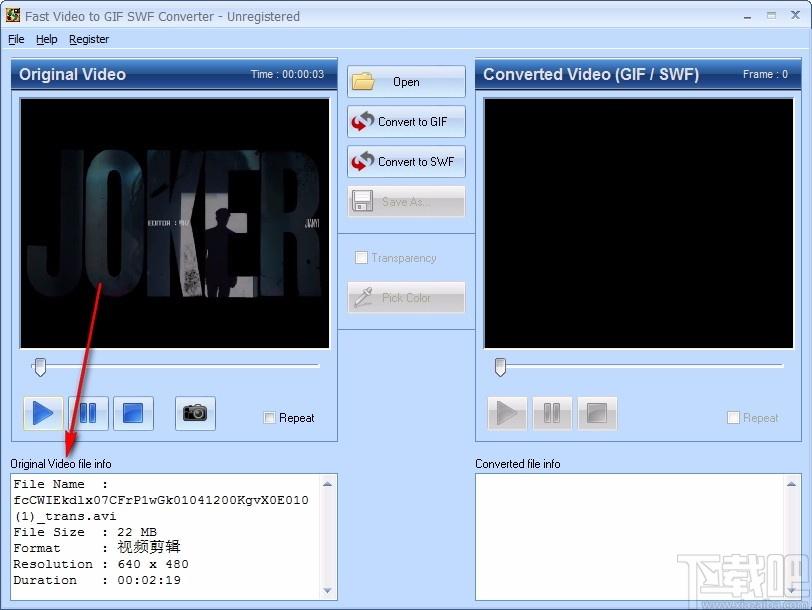Move the original video seek slider

pyautogui.click(x=40, y=367)
